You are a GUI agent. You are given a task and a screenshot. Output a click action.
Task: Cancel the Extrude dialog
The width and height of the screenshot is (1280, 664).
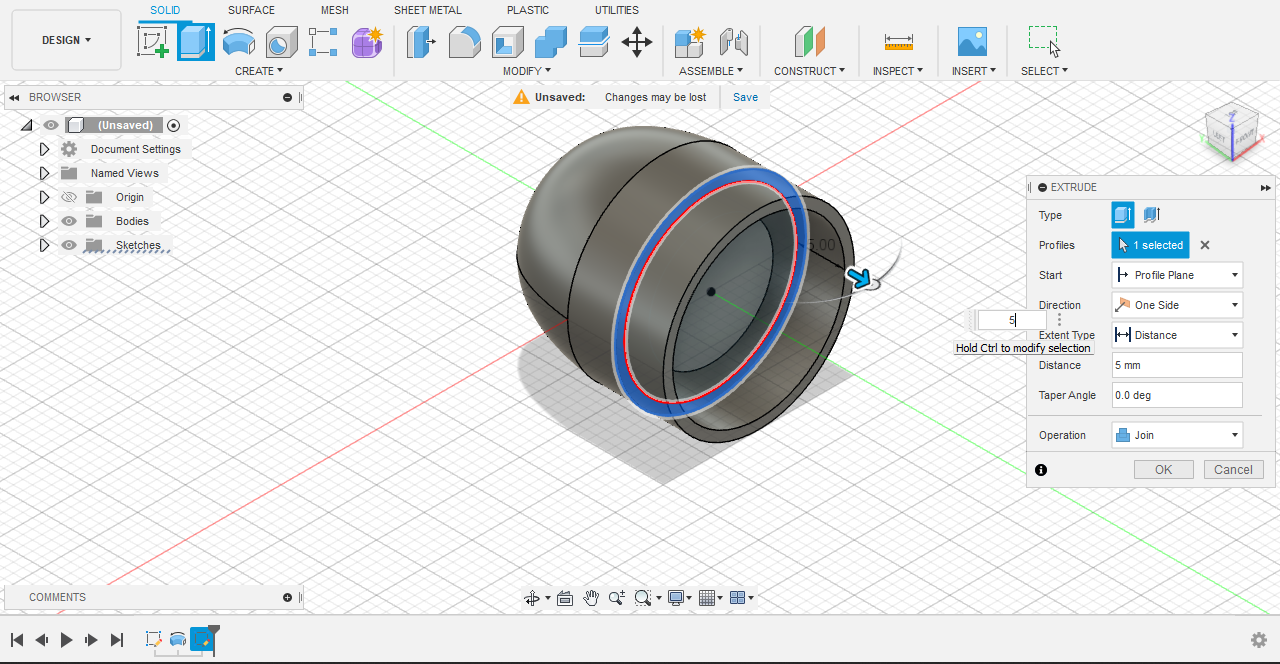tap(1233, 470)
